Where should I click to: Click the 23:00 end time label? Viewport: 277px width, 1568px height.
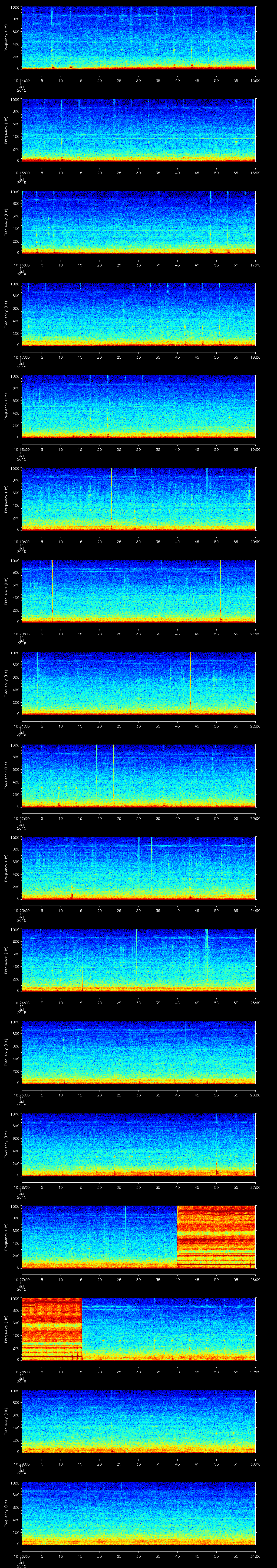coord(255,818)
